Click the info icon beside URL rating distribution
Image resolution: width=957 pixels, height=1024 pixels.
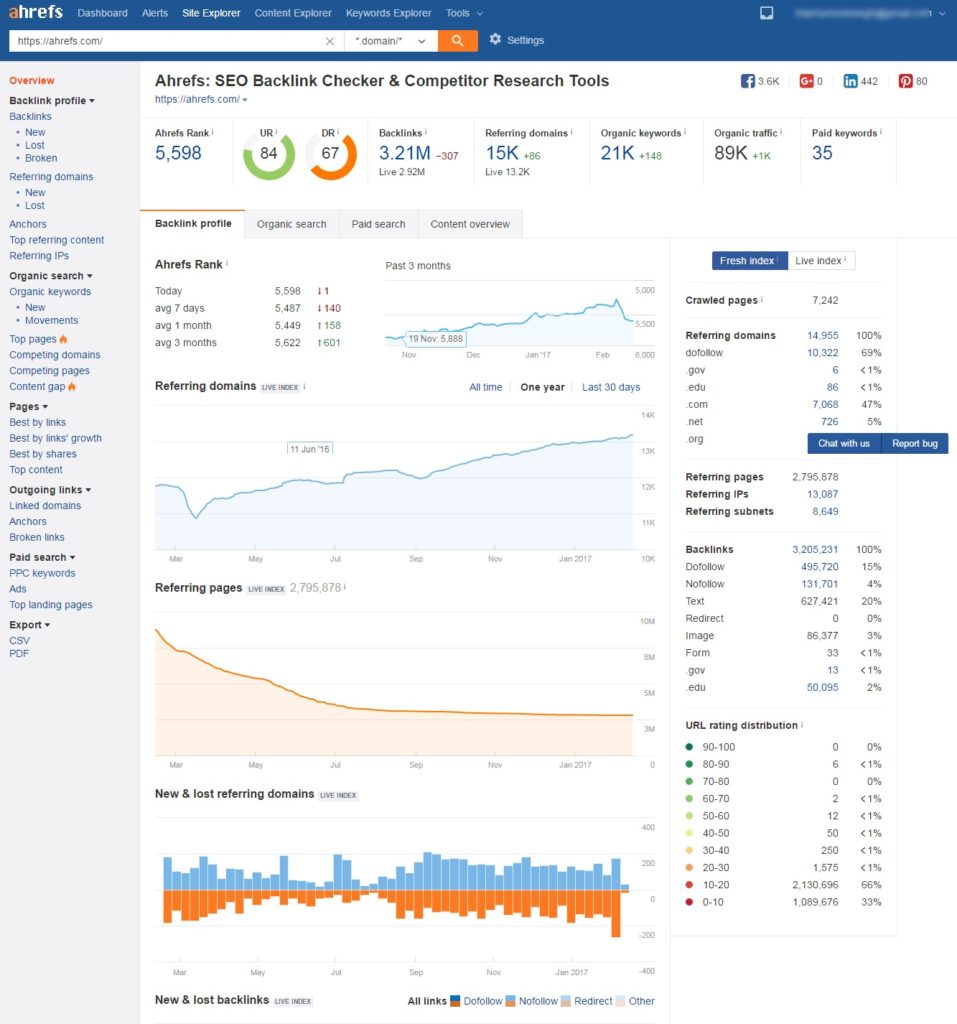[x=802, y=724]
